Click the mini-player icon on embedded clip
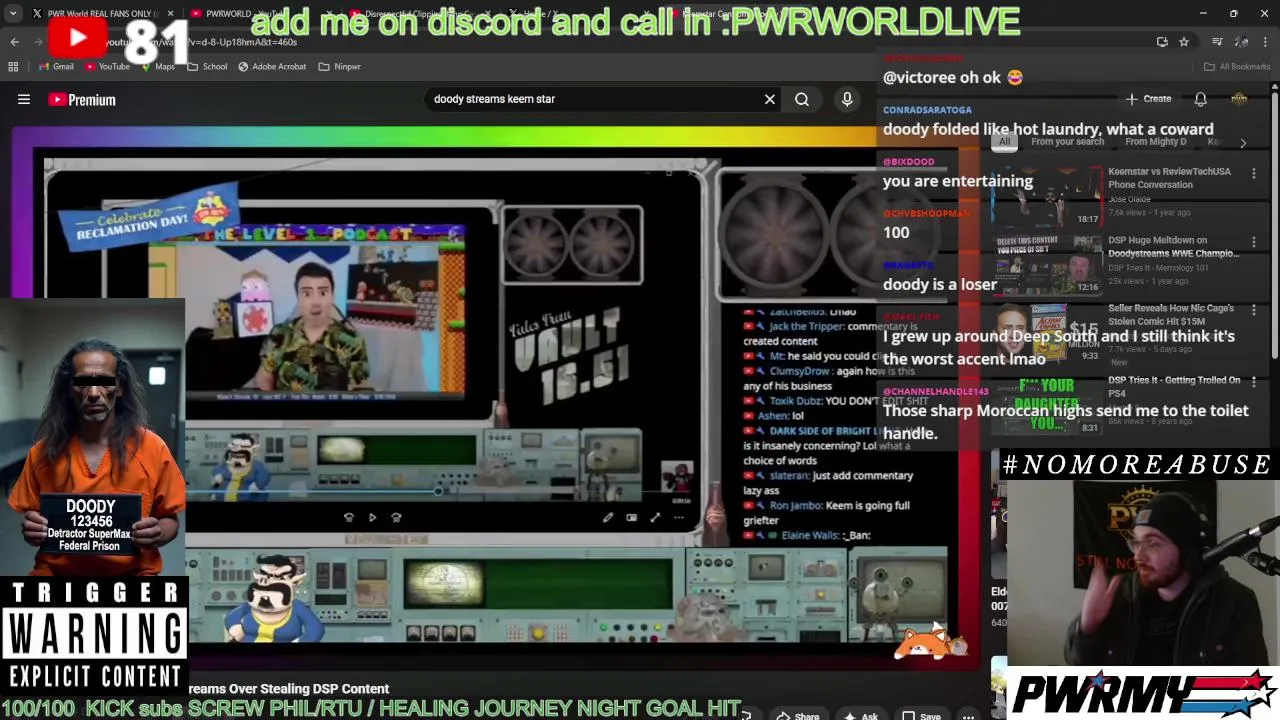 [631, 517]
